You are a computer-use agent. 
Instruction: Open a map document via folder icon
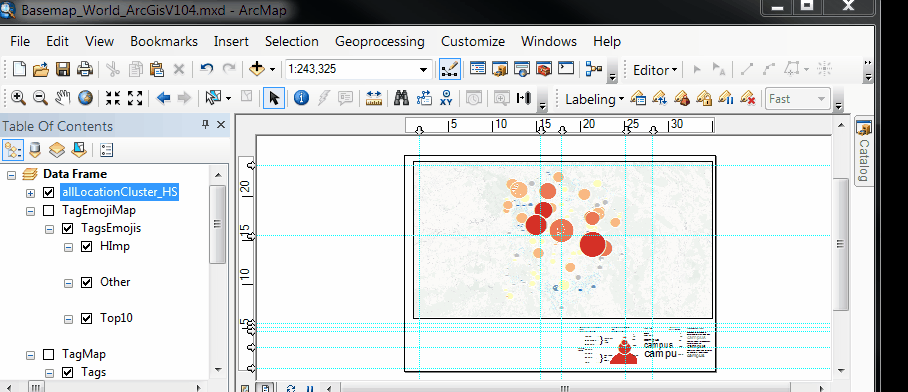click(x=41, y=69)
